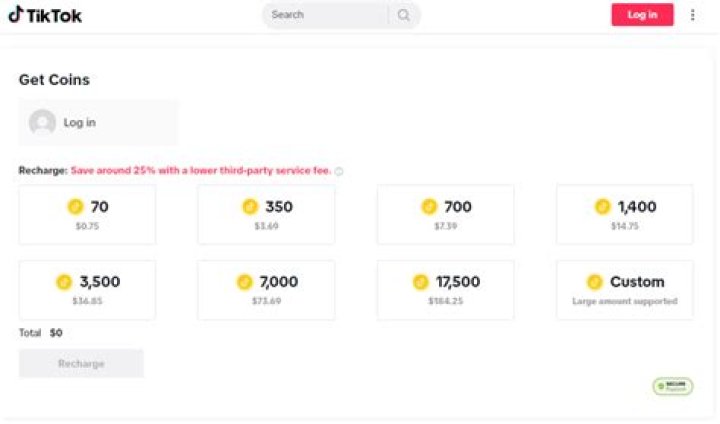Click the grayed Recharge button

[x=81, y=363]
